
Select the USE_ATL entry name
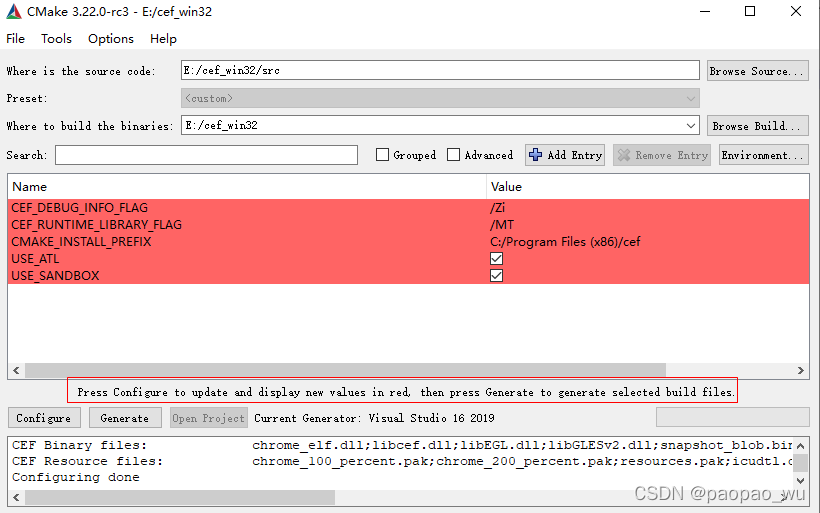coord(35,259)
